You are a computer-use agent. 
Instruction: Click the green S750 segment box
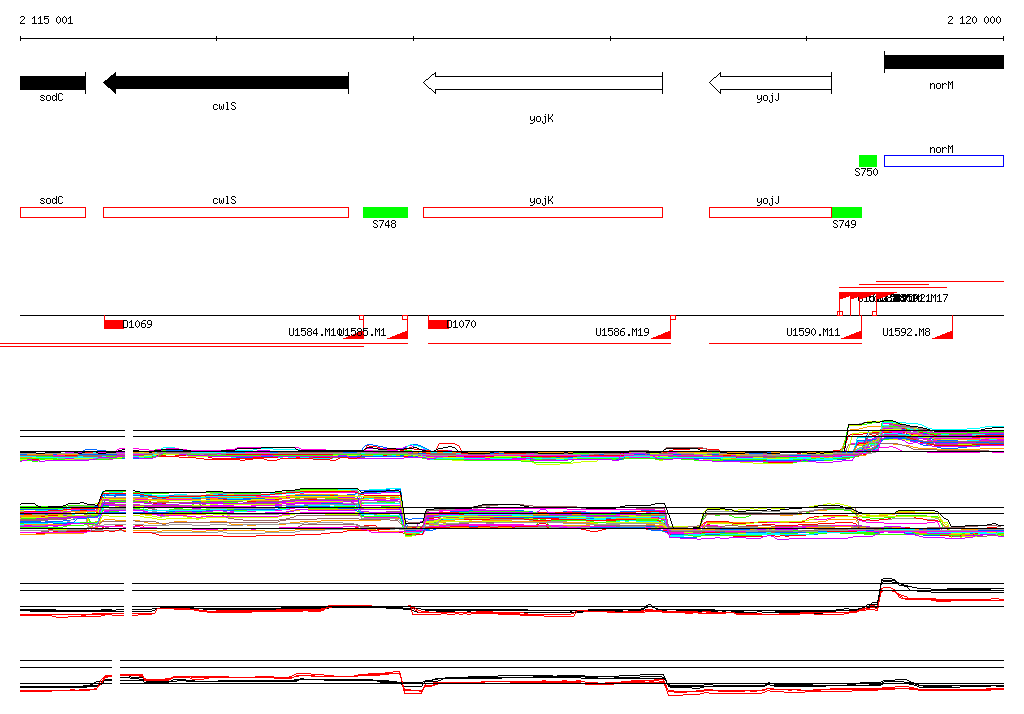point(868,161)
